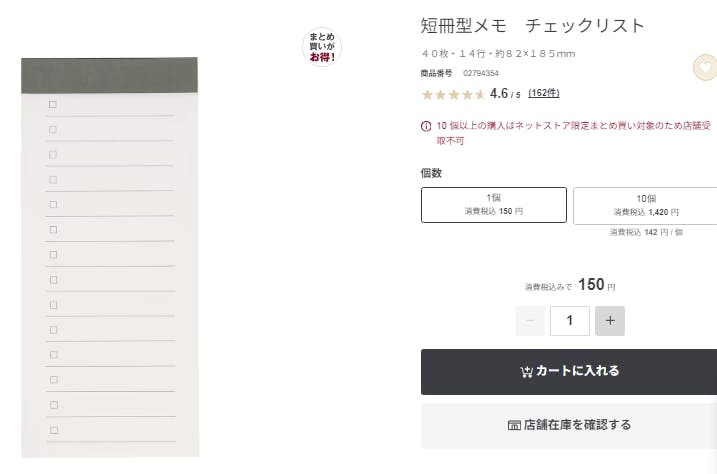
Task: Click the まとめ買いがお得 badge
Action: pos(321,47)
